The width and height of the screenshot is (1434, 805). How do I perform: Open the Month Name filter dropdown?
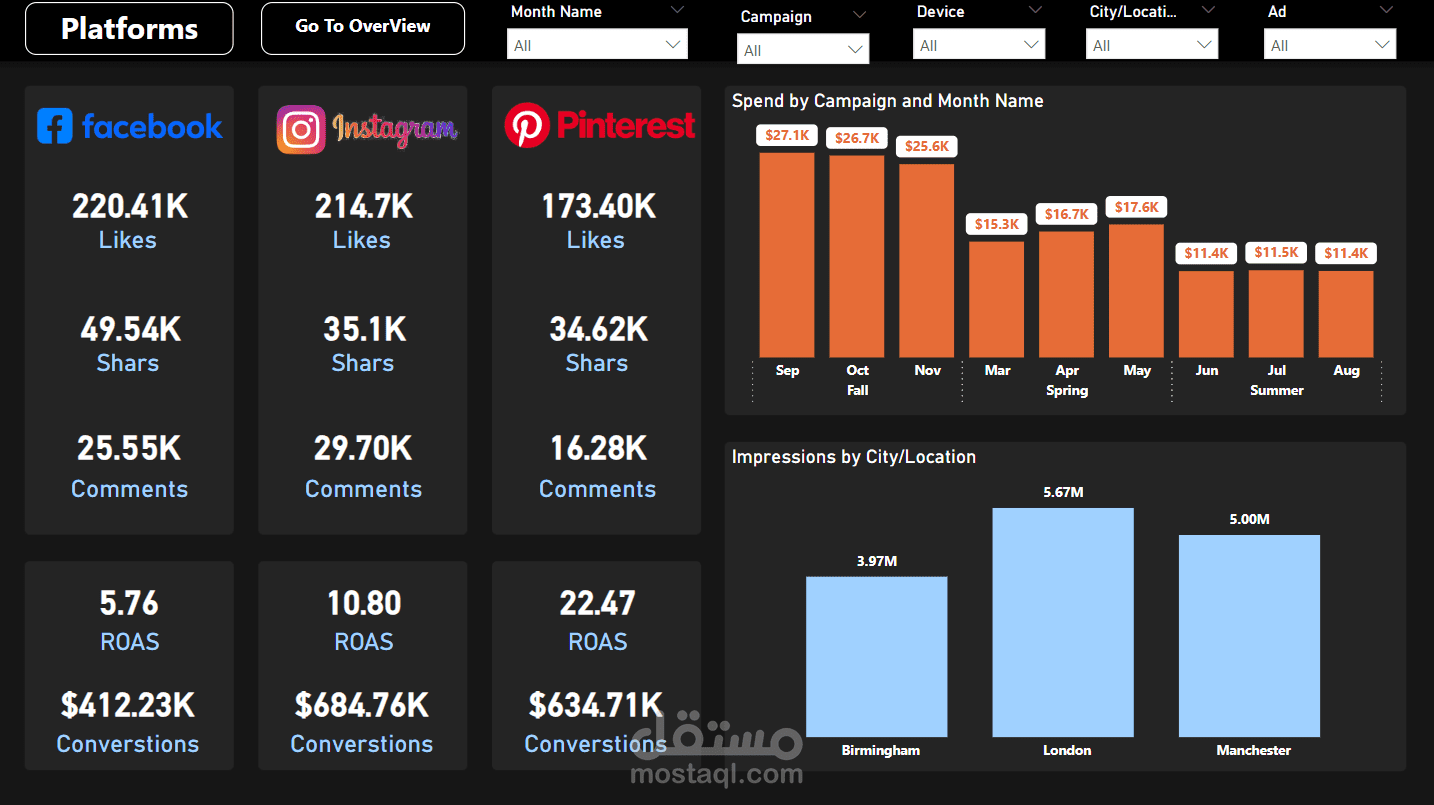point(674,44)
